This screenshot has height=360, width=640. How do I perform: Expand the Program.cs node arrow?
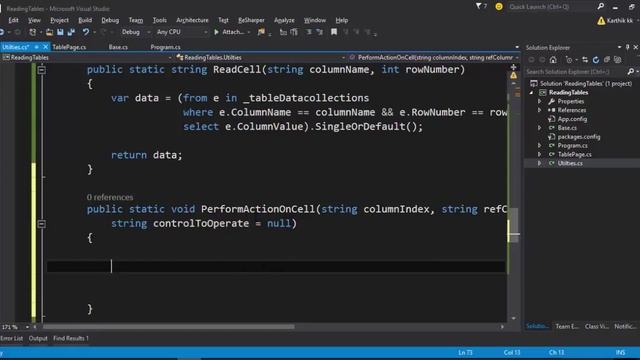[x=540, y=145]
